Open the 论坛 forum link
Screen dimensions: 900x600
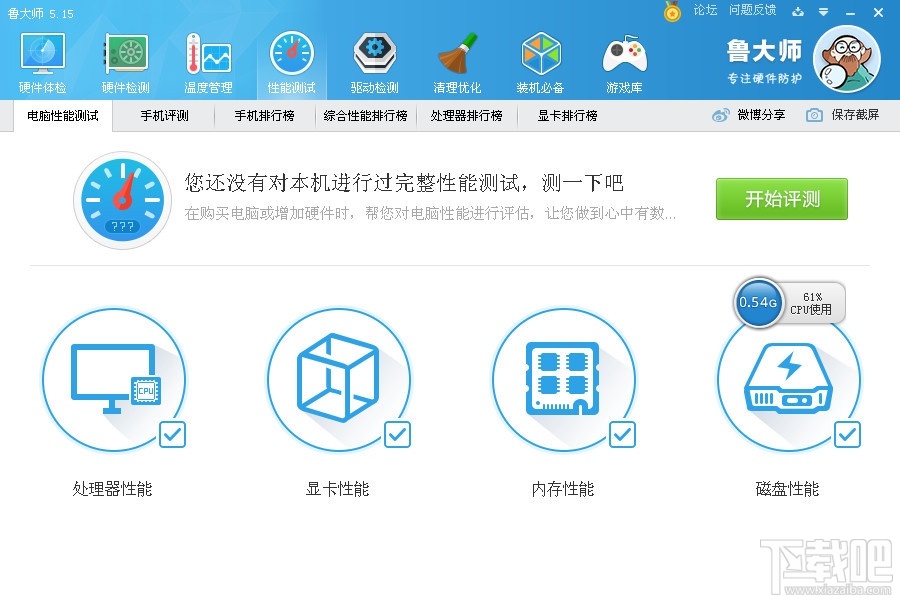705,10
